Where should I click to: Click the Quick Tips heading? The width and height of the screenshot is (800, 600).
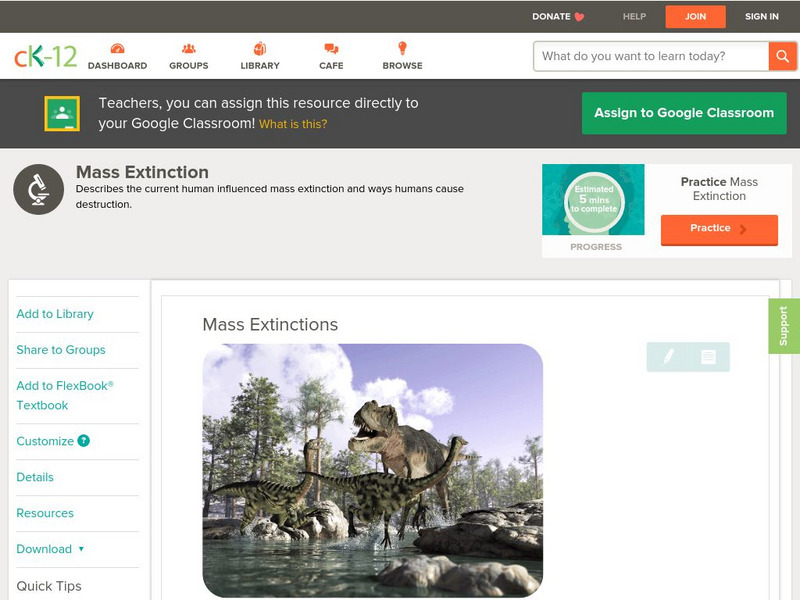(x=49, y=586)
